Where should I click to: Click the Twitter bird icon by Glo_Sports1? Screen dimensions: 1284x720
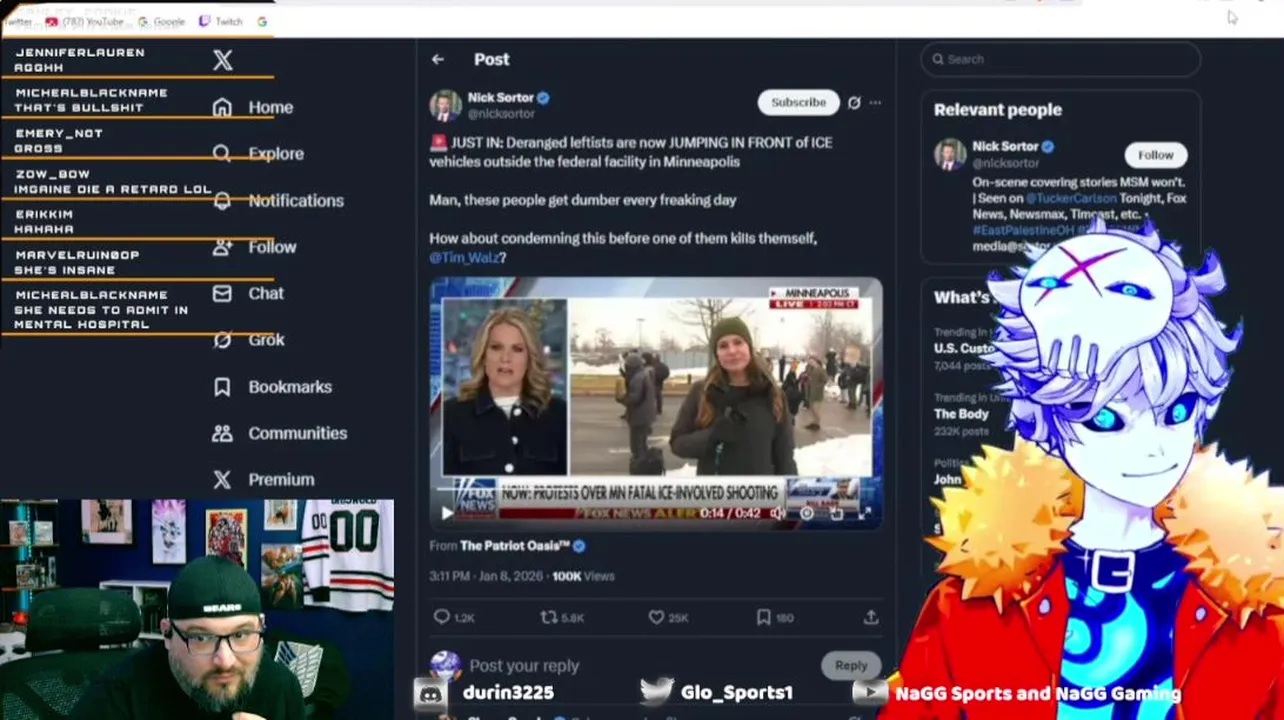(x=656, y=692)
